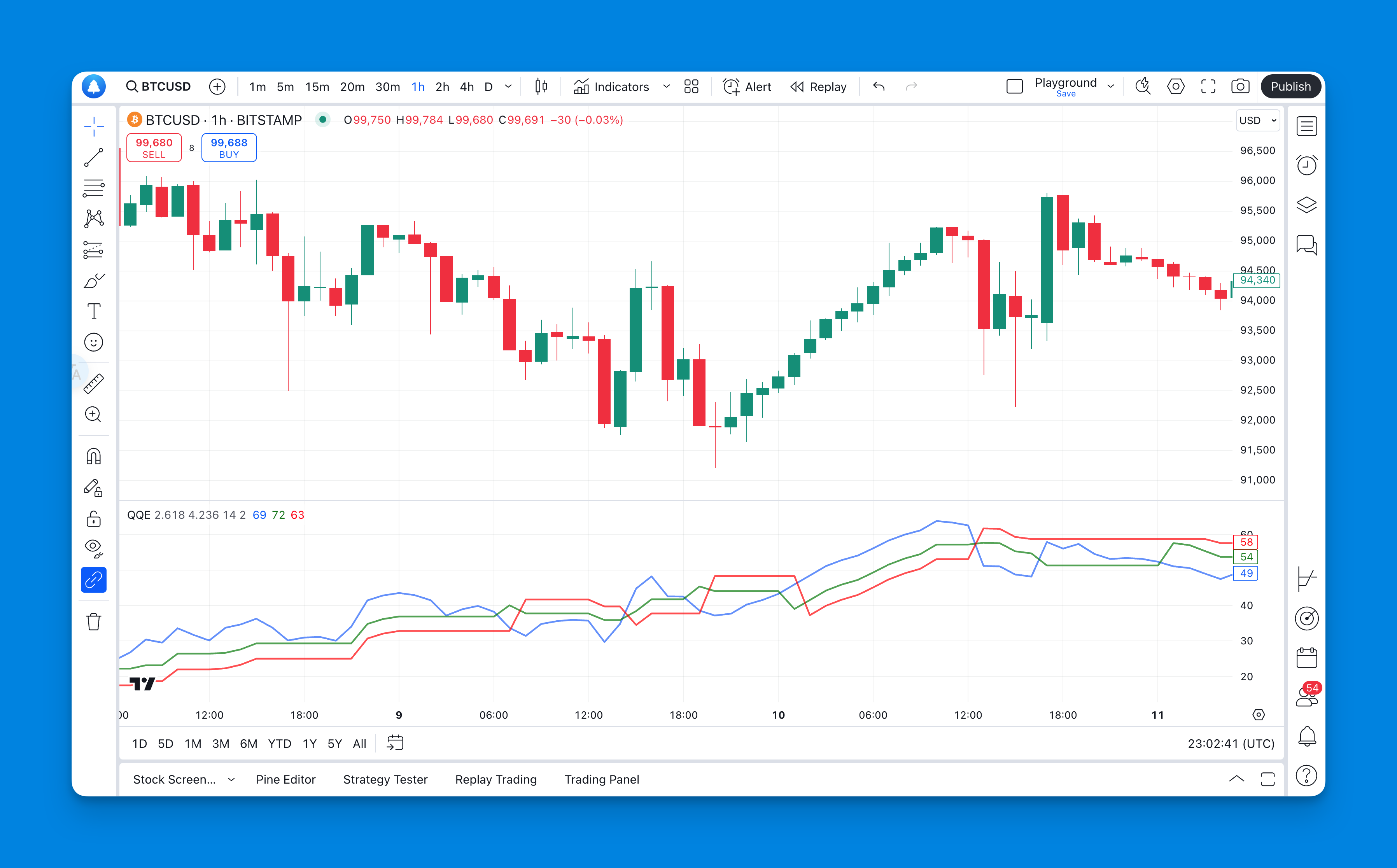Open chart settings hexagon icon
Image resolution: width=1397 pixels, height=868 pixels.
click(x=1176, y=87)
